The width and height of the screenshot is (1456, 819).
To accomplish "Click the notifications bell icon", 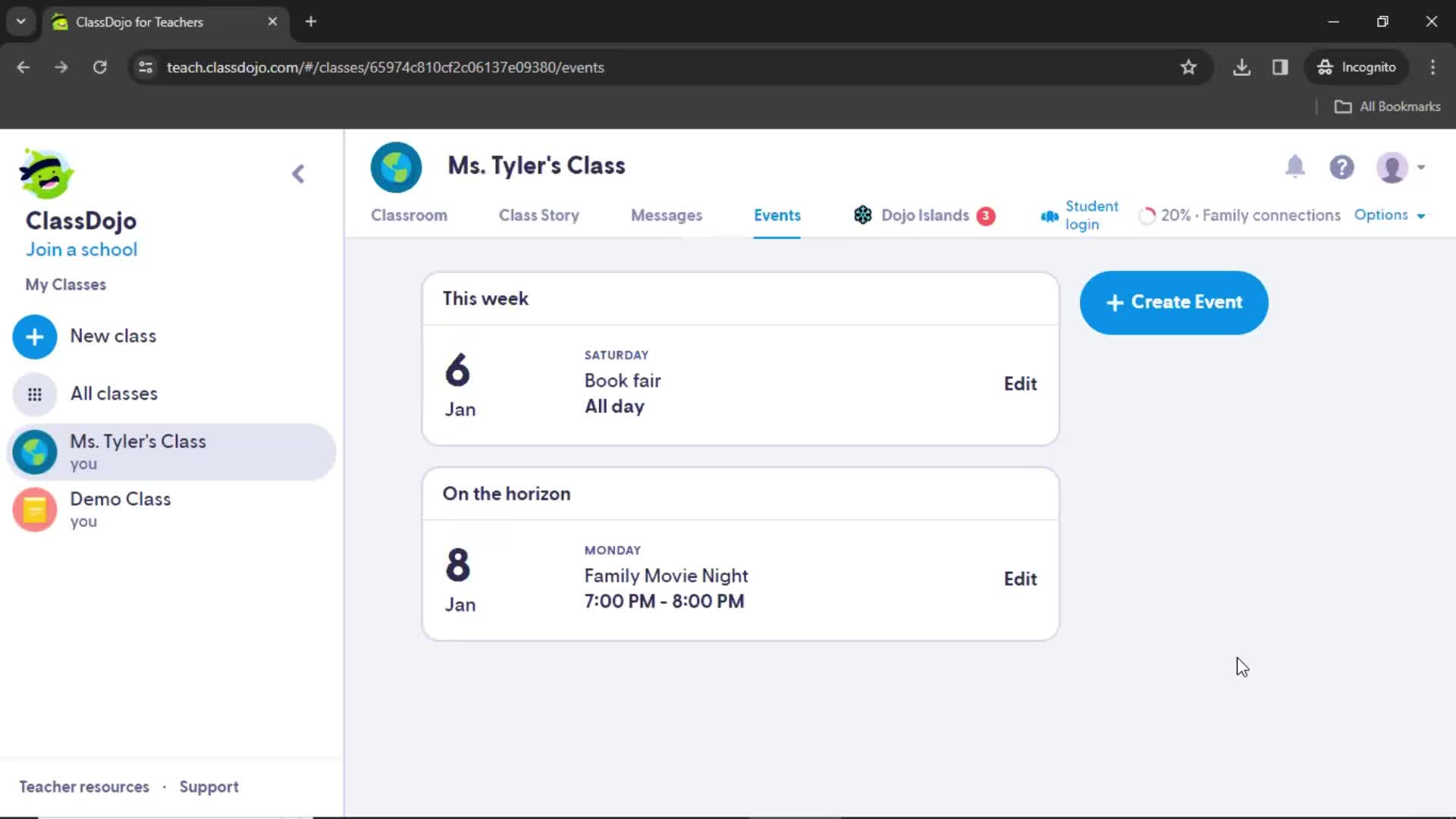I will coord(1296,167).
